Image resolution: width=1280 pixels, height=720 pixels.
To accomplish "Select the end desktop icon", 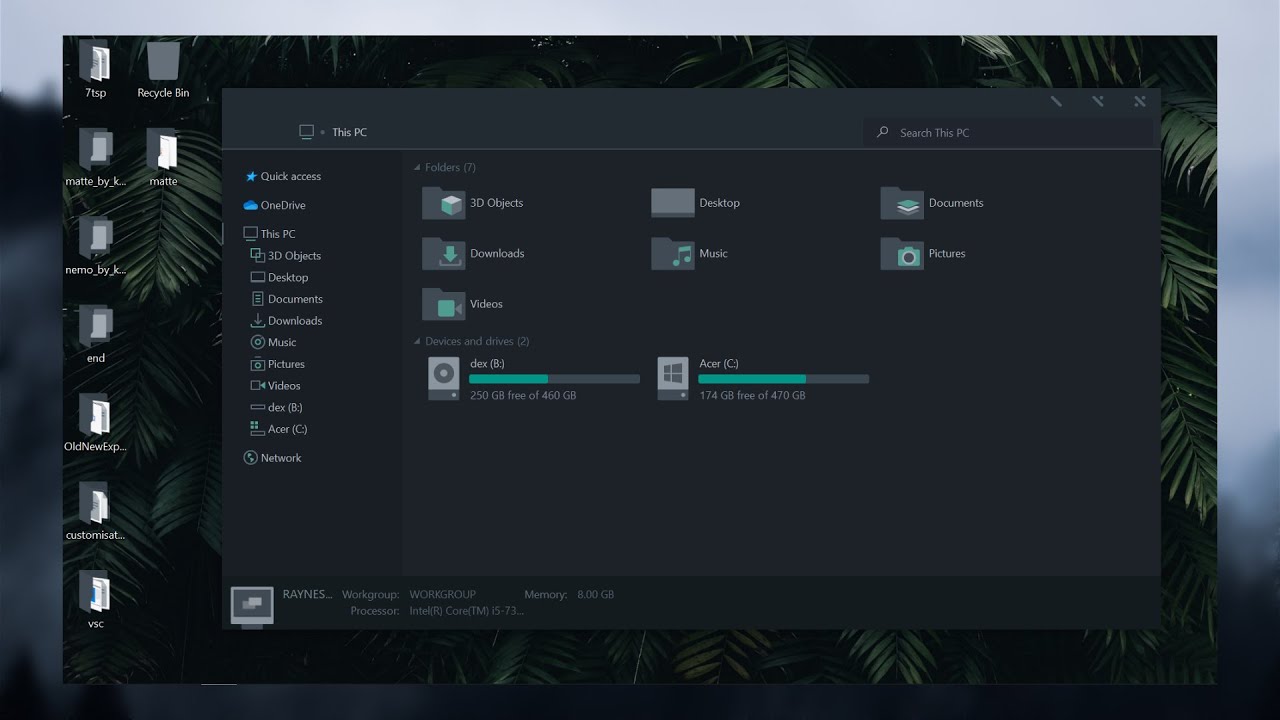I will click(96, 326).
